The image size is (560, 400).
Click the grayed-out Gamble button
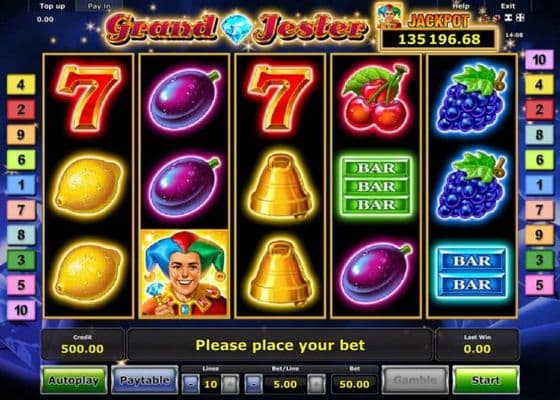[x=415, y=380]
